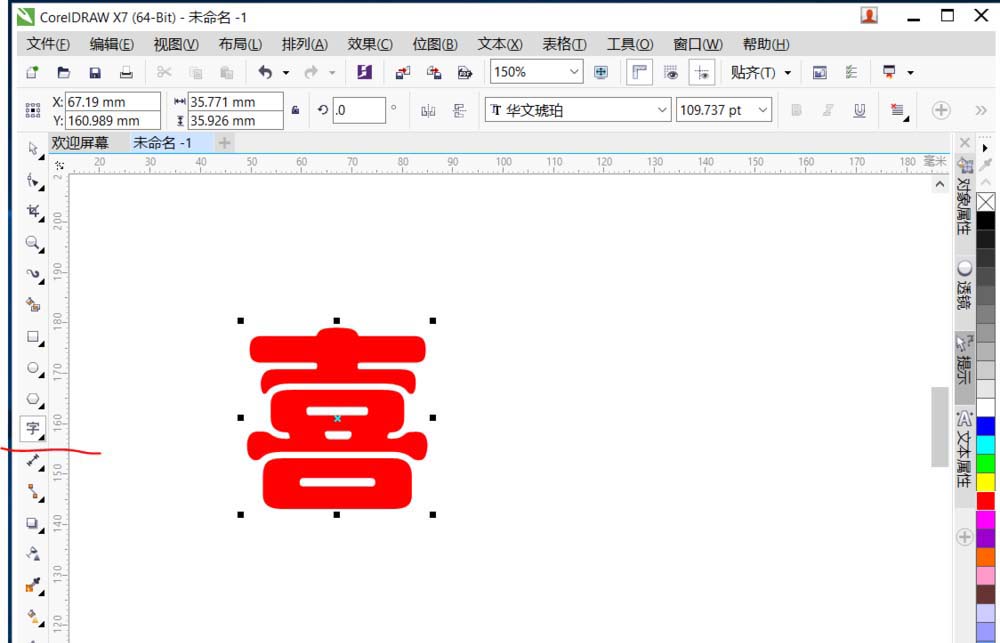1000x643 pixels.
Task: Switch to the 欢迎屏幕 tab
Action: click(80, 143)
